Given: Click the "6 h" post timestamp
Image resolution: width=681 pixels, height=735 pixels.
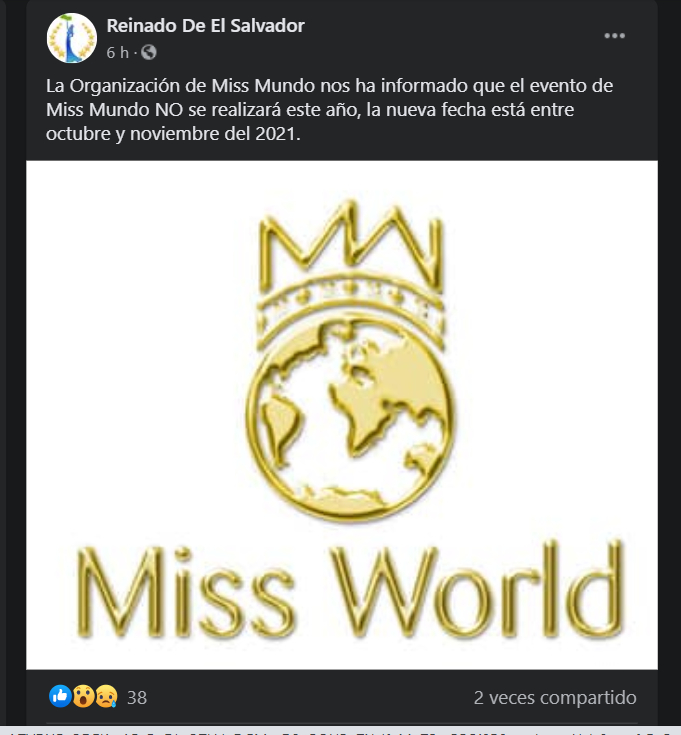Looking at the screenshot, I should click(117, 52).
